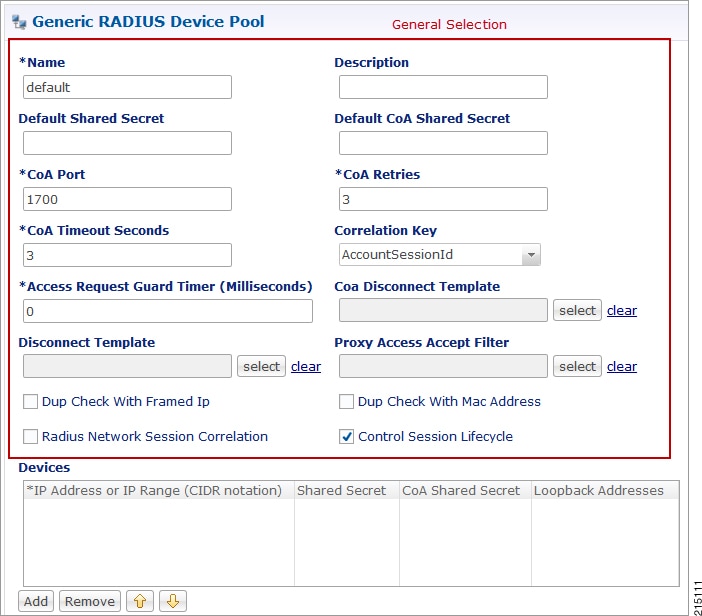Select a Coa Disconnect Template
Screen dimensions: 702x616
(577, 310)
